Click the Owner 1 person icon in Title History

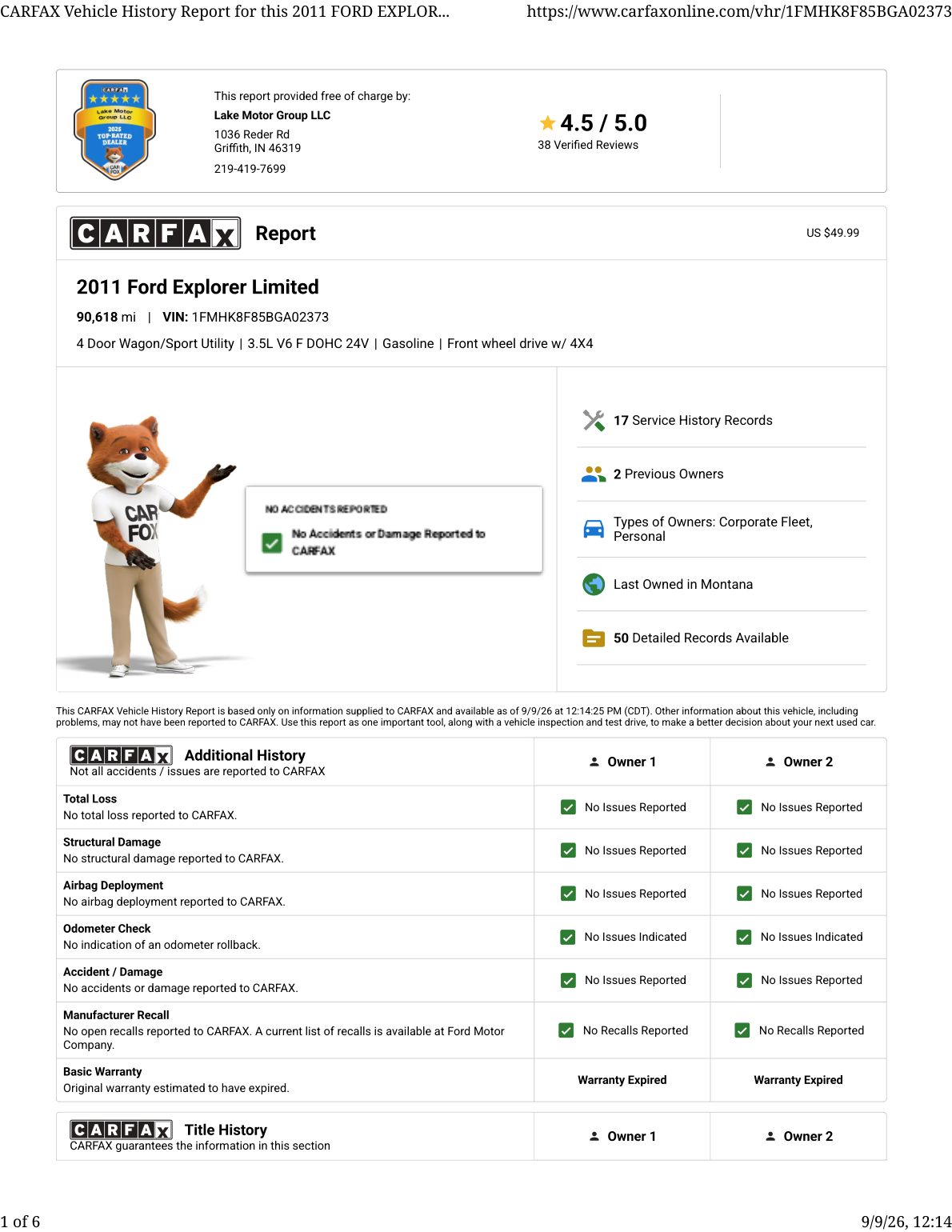click(x=594, y=1136)
